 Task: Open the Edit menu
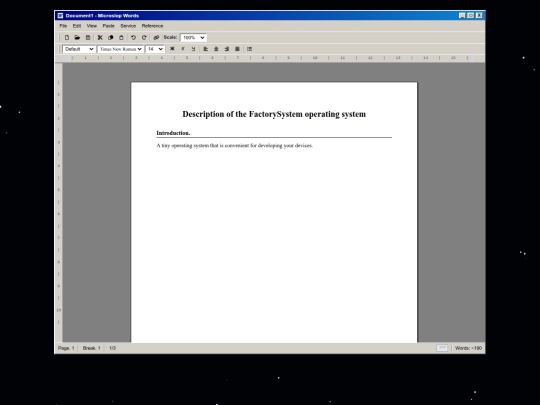click(77, 26)
